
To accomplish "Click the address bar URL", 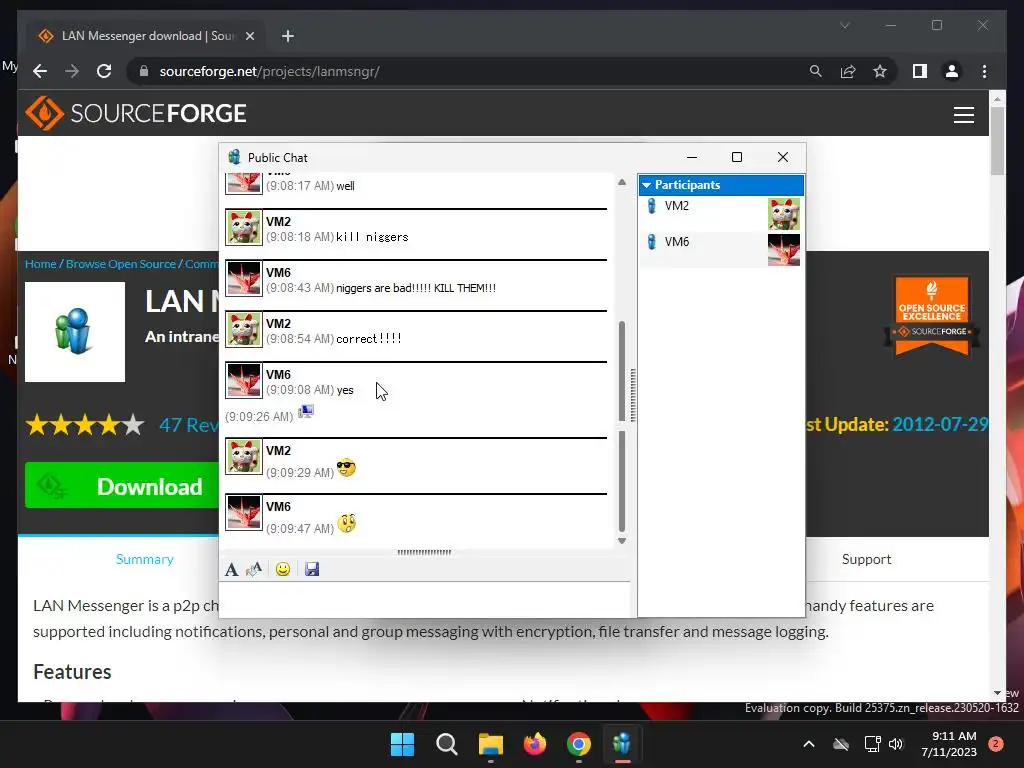I will [269, 71].
